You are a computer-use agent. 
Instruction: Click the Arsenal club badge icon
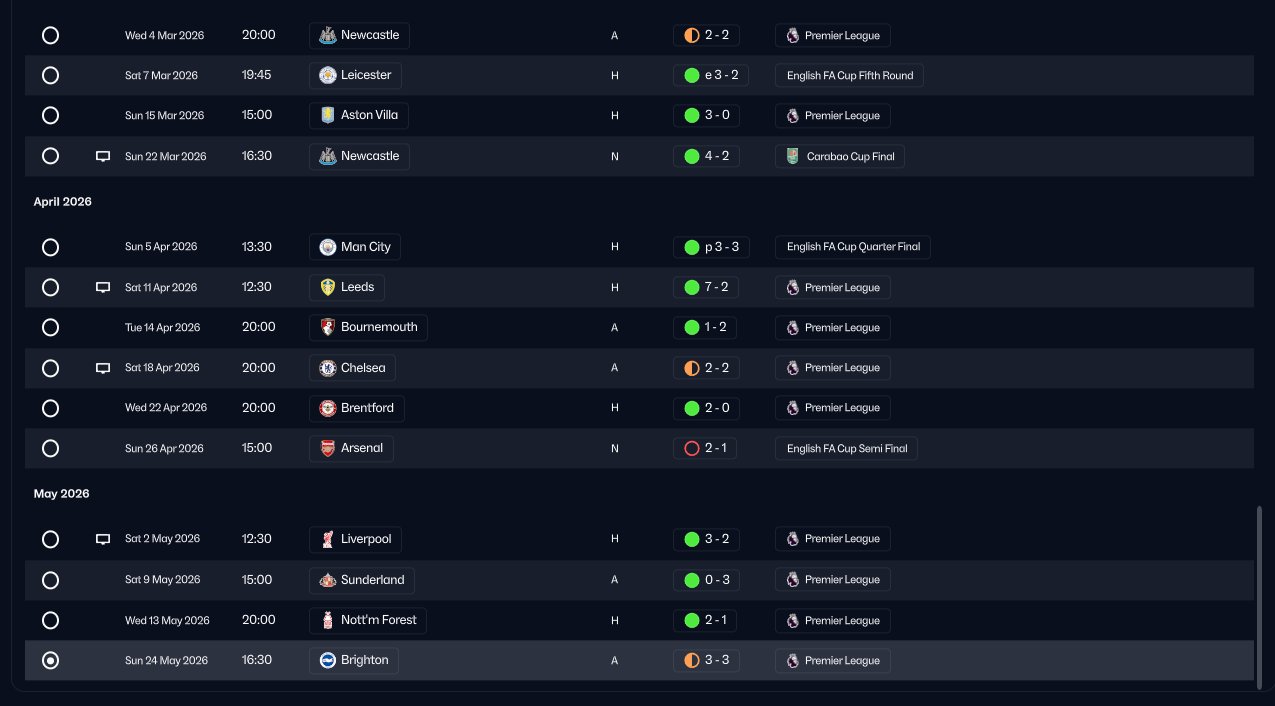(327, 448)
